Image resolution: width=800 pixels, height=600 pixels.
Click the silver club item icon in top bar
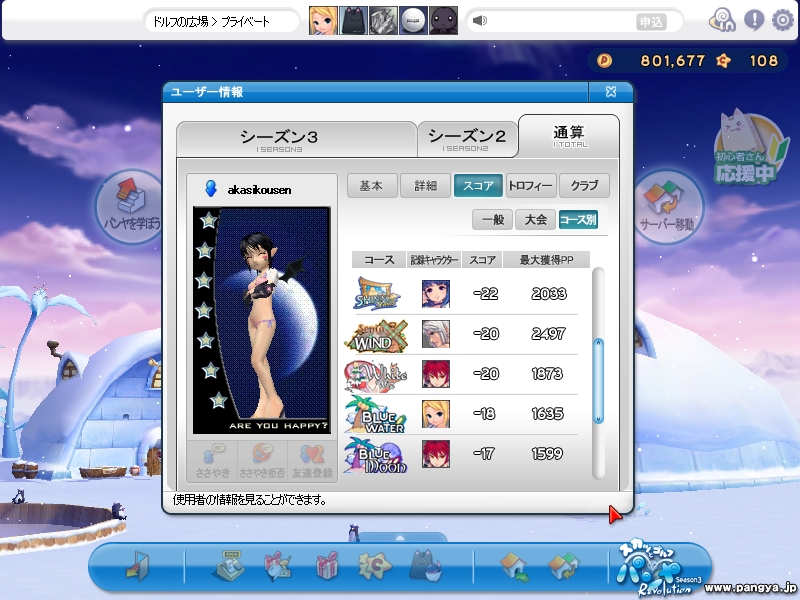pyautogui.click(x=383, y=21)
